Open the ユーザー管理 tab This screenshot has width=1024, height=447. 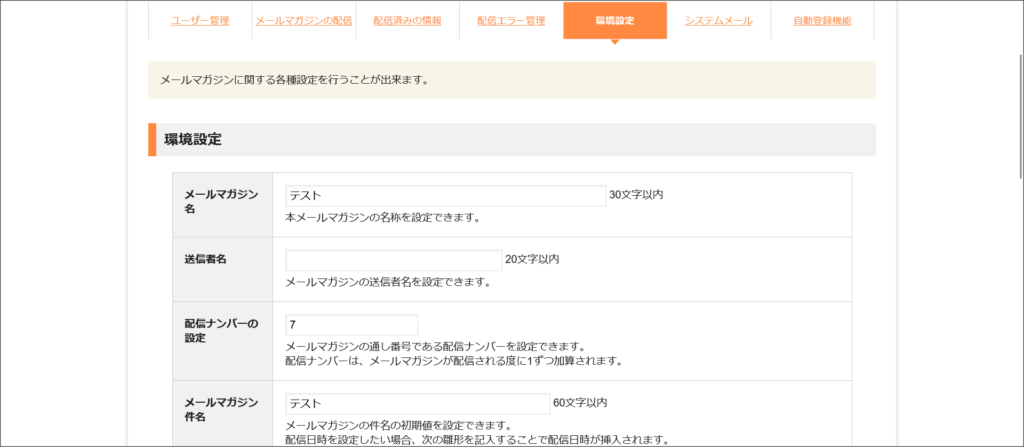click(200, 20)
